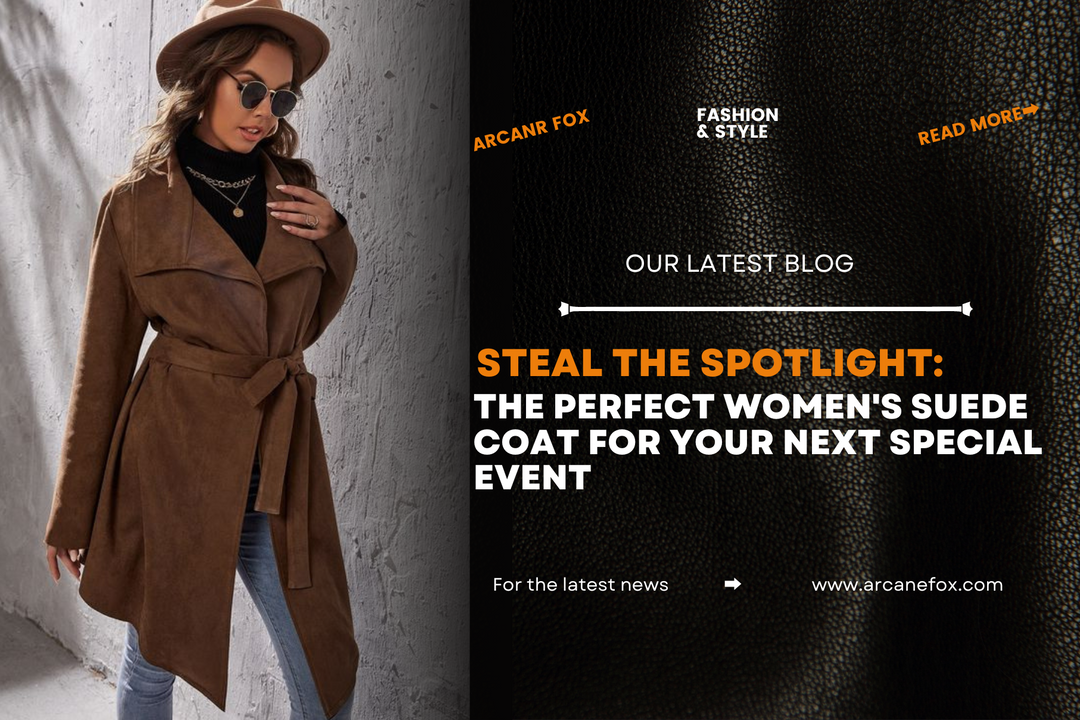Select the FASHION & STYLE label
This screenshot has width=1080, height=720.
[x=737, y=123]
